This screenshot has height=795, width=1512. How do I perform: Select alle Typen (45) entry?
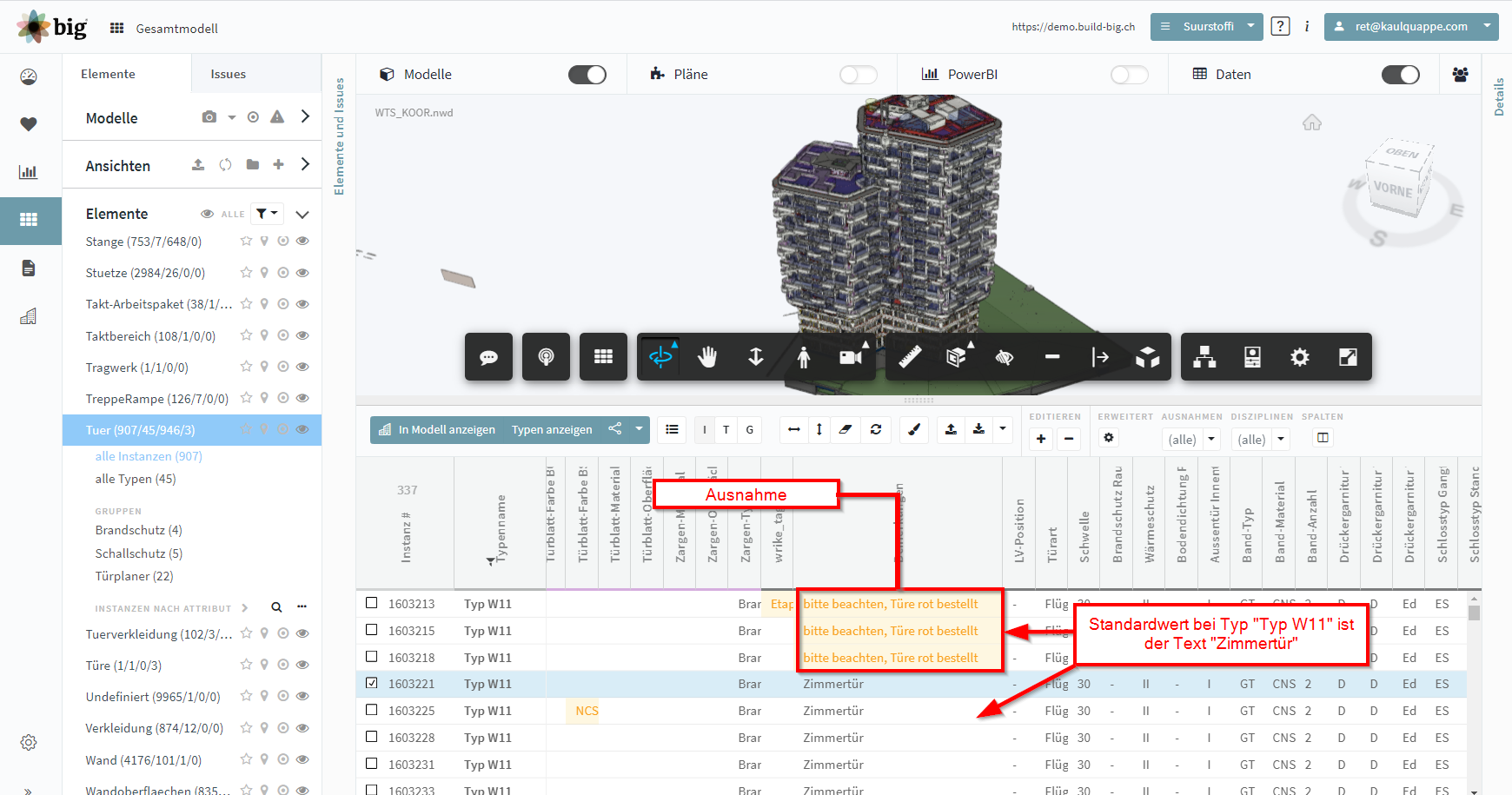[136, 479]
